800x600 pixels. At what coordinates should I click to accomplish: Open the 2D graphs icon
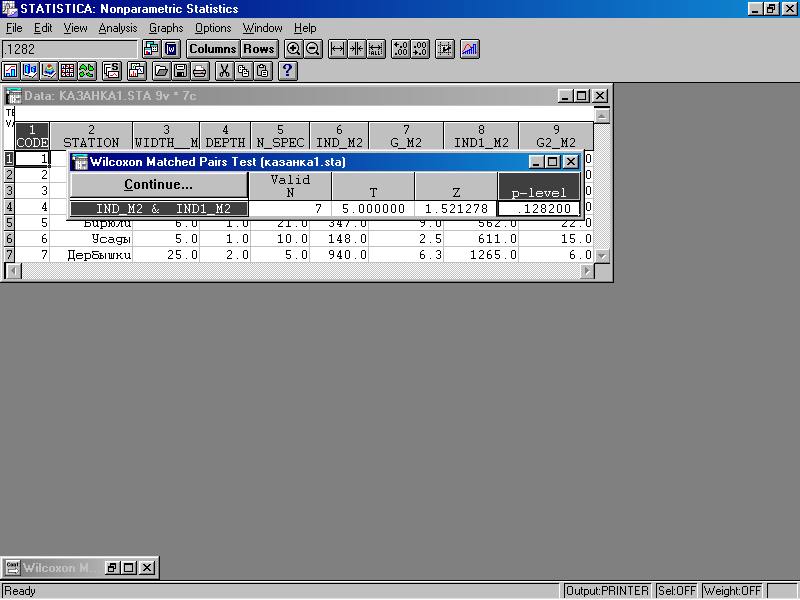coord(11,70)
